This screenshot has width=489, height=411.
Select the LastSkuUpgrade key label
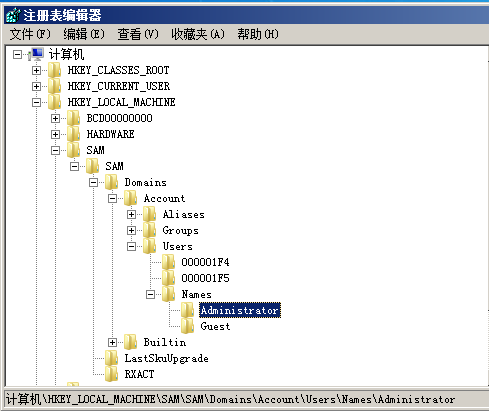tap(166, 358)
